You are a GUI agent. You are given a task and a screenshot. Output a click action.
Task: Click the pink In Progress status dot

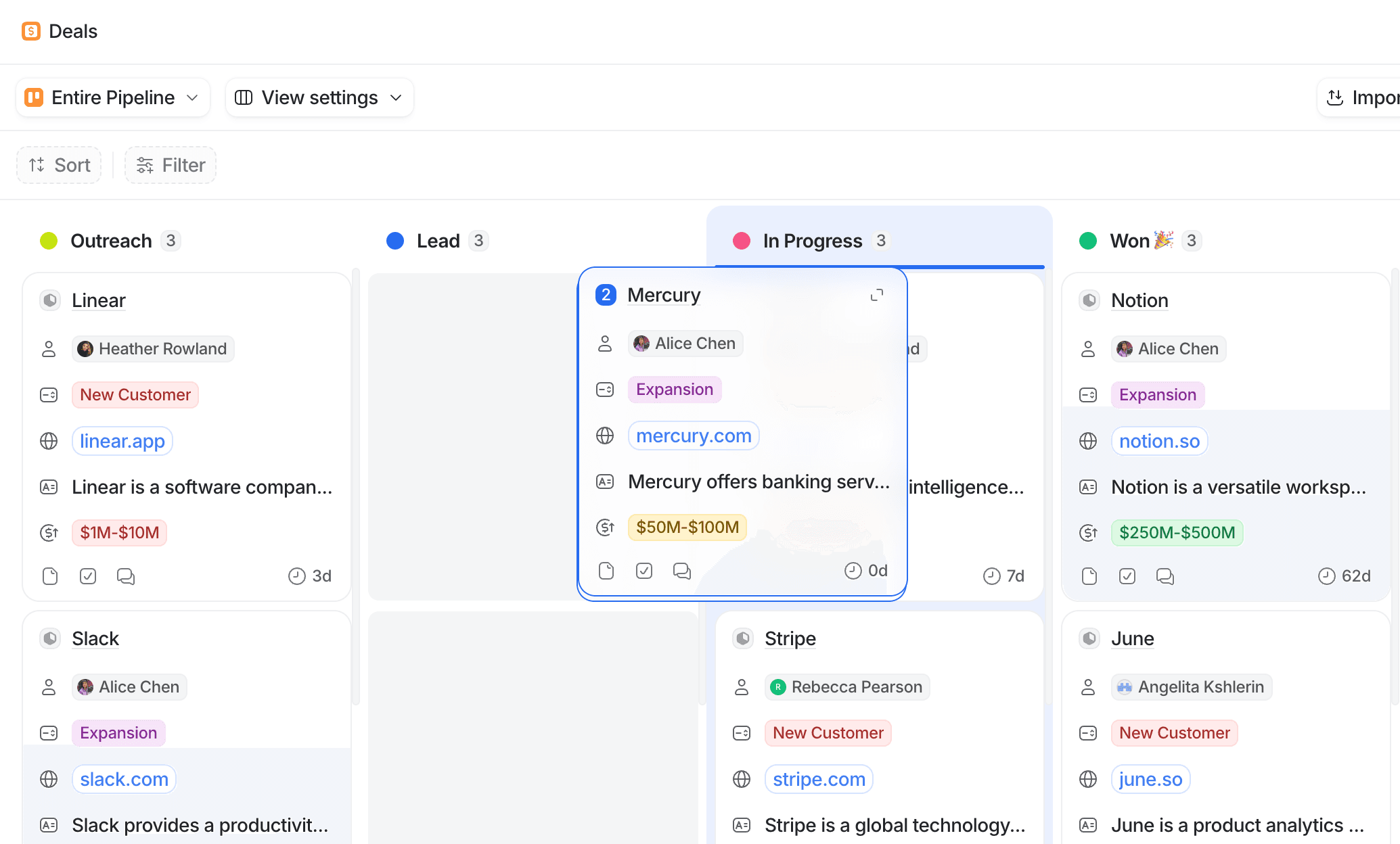point(742,241)
